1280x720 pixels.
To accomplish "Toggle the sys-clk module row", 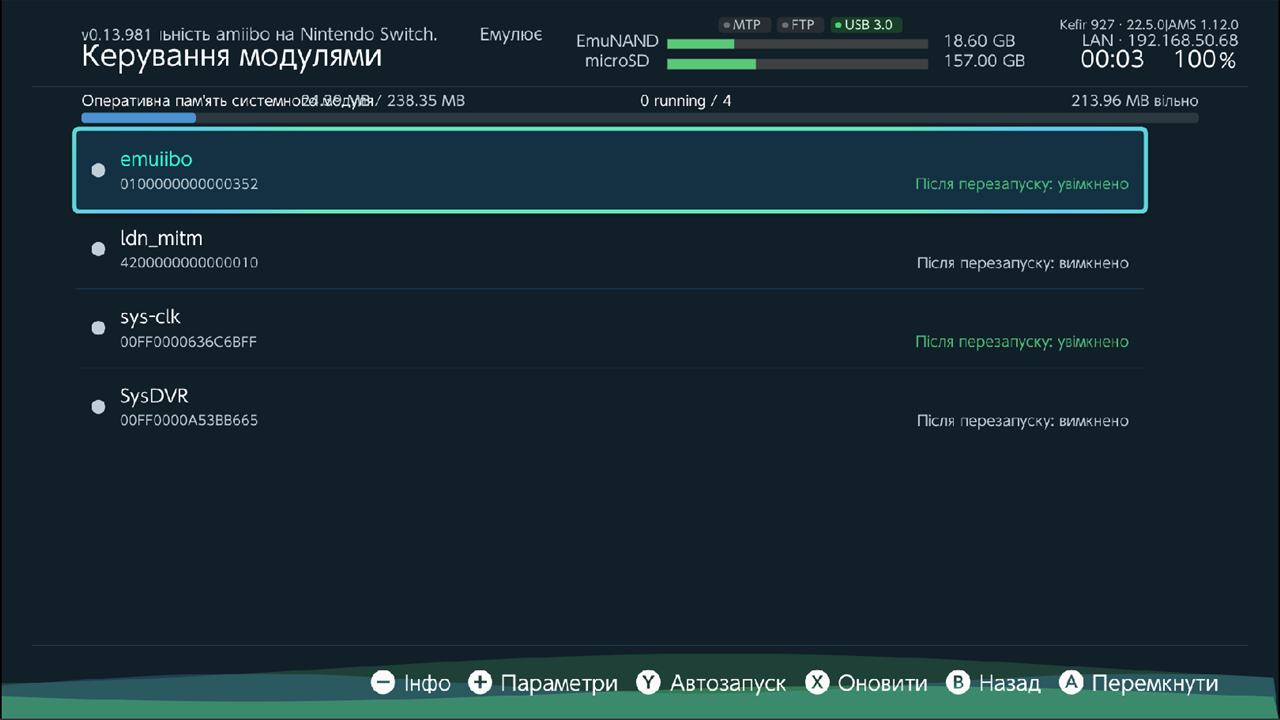I will pyautogui.click(x=610, y=329).
